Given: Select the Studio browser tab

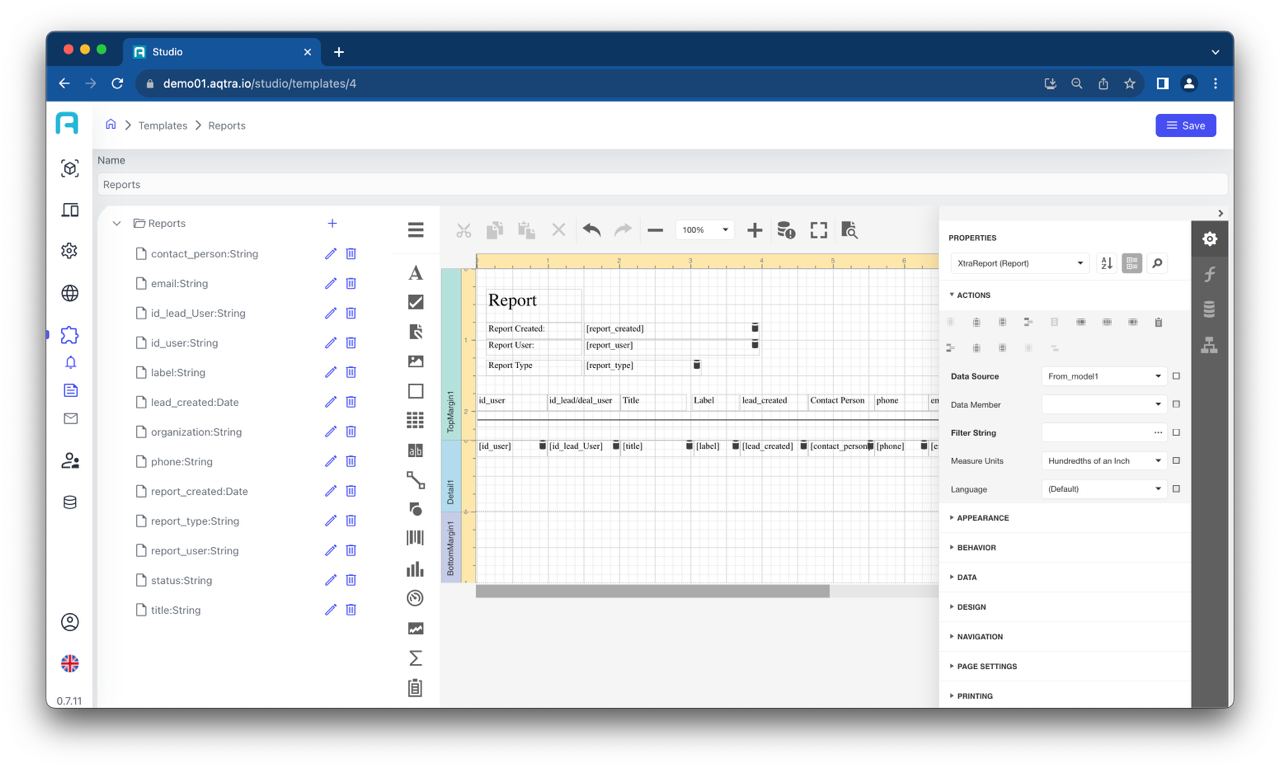Looking at the screenshot, I should coord(222,52).
